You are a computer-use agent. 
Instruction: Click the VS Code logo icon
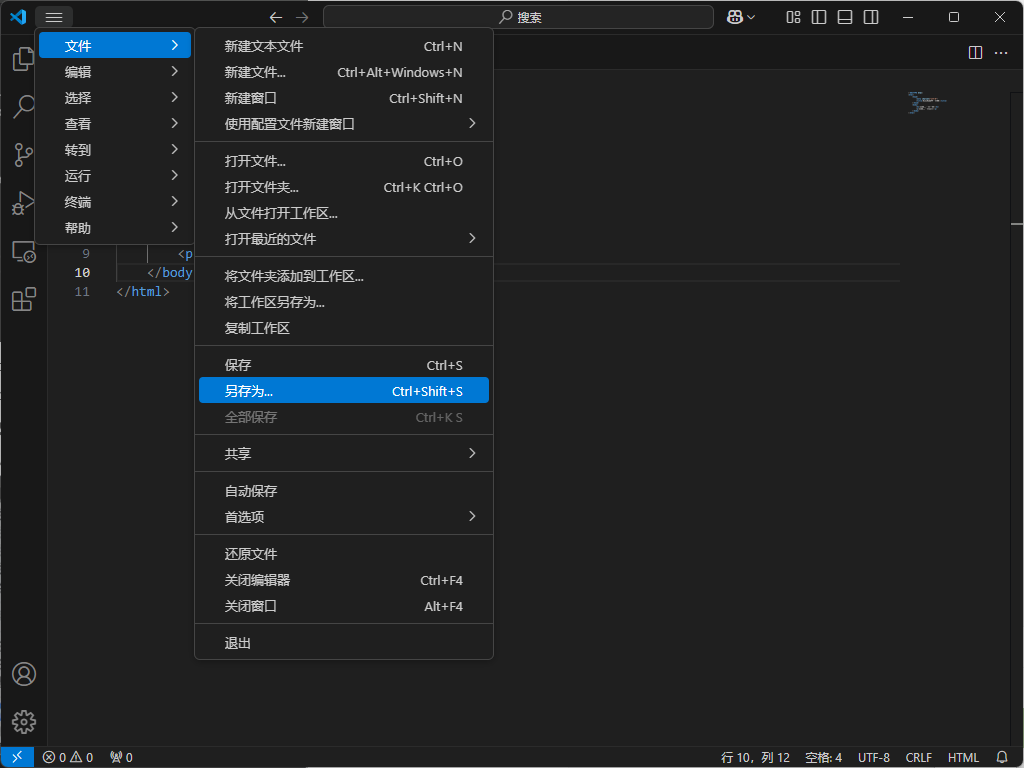point(18,17)
